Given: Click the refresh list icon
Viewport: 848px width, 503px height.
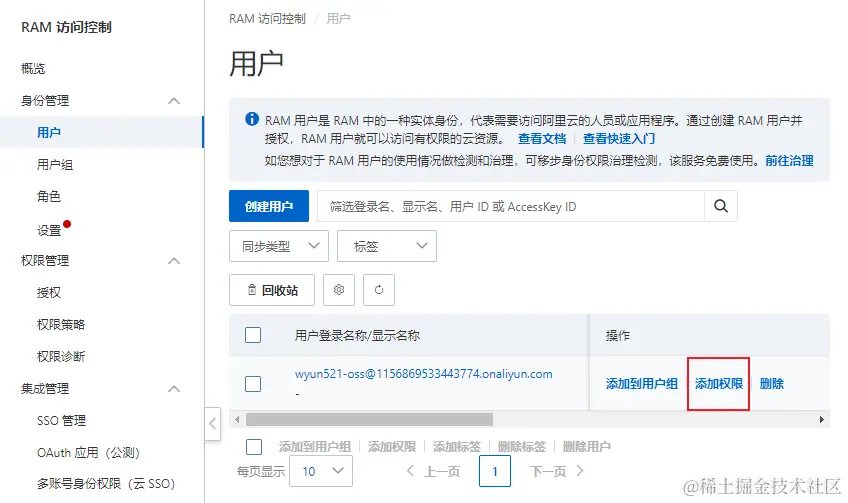Looking at the screenshot, I should tap(379, 290).
